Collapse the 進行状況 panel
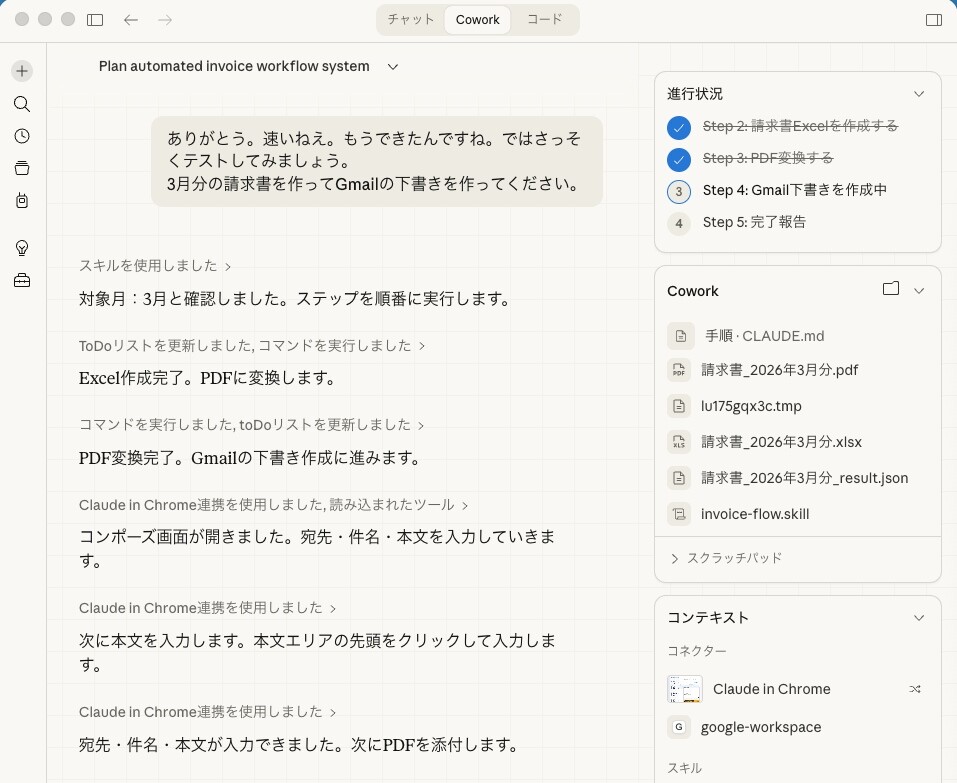 (919, 94)
